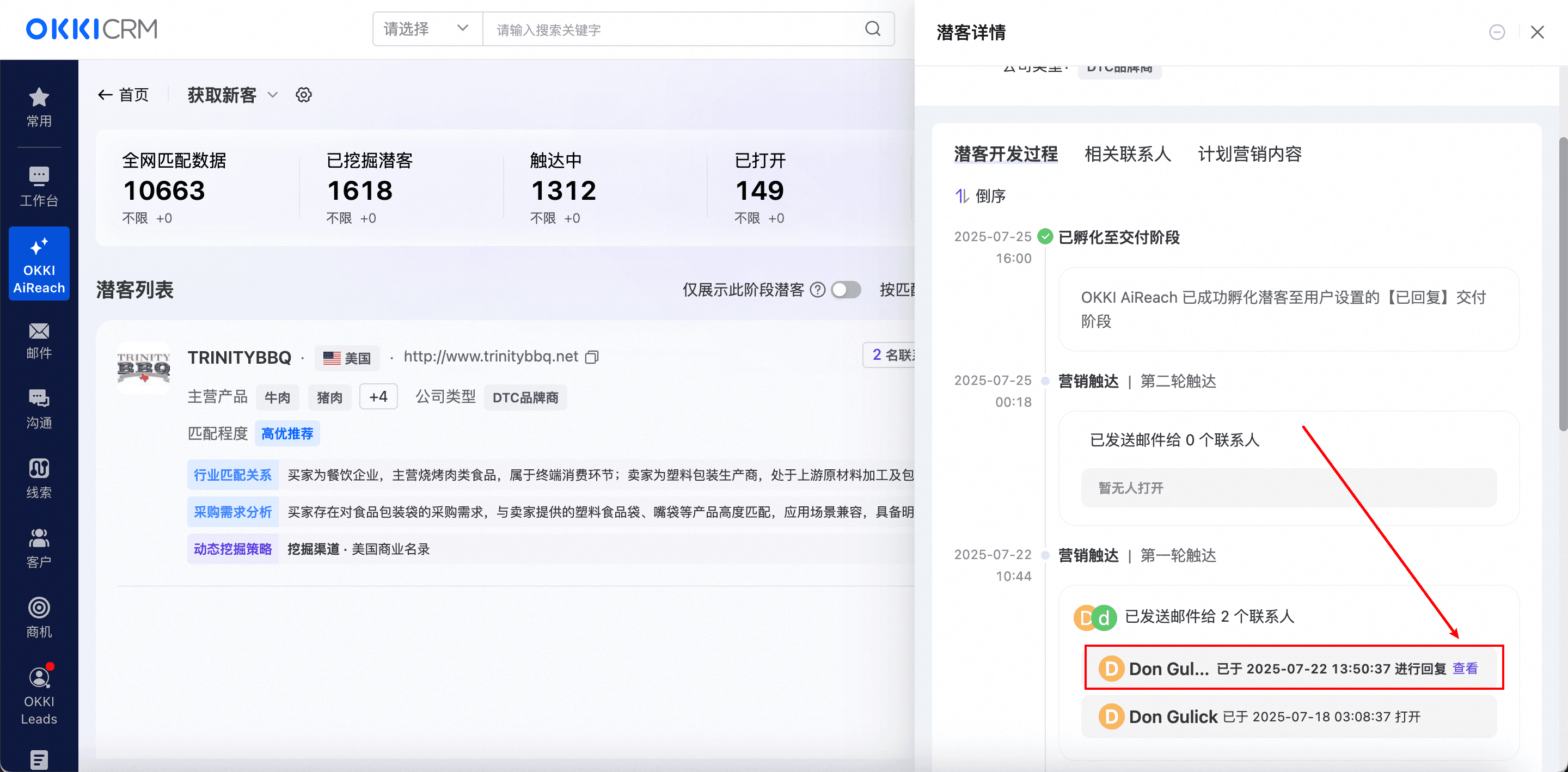Screen dimensions: 1568x772
Task: Expand the +4 more products tag
Action: coord(378,397)
